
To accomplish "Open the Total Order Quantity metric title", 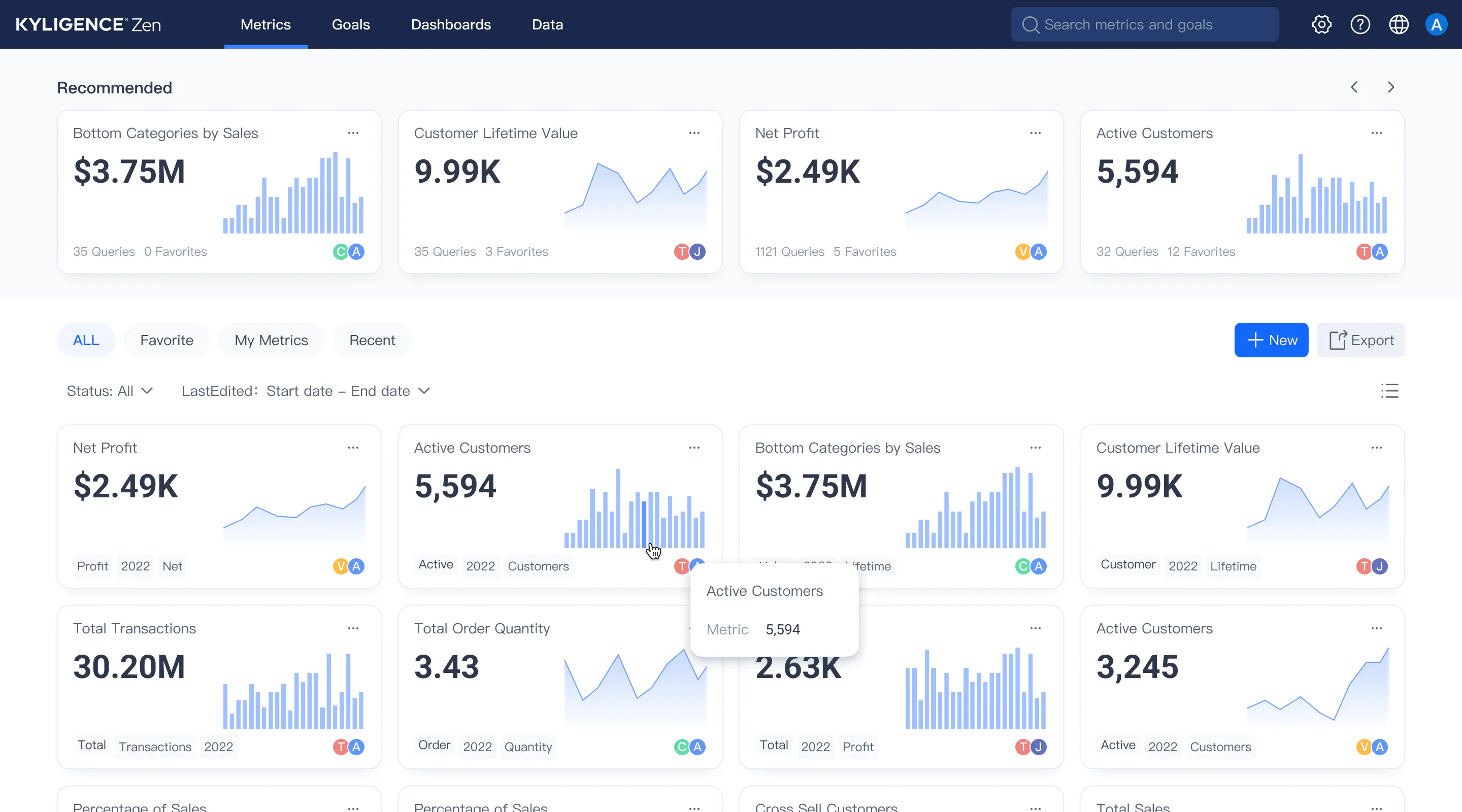I will [x=482, y=628].
